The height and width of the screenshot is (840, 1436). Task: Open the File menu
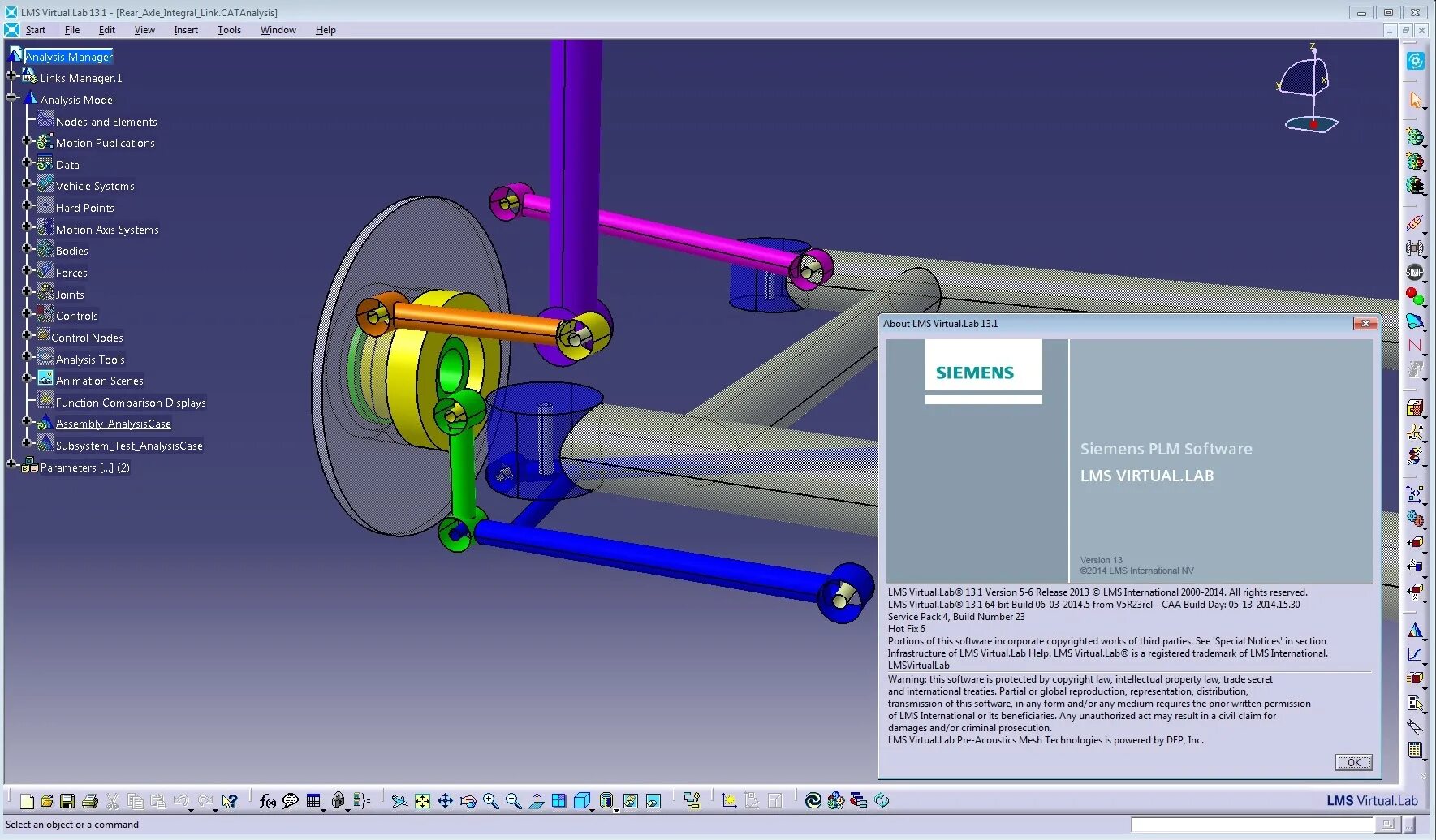[x=72, y=30]
